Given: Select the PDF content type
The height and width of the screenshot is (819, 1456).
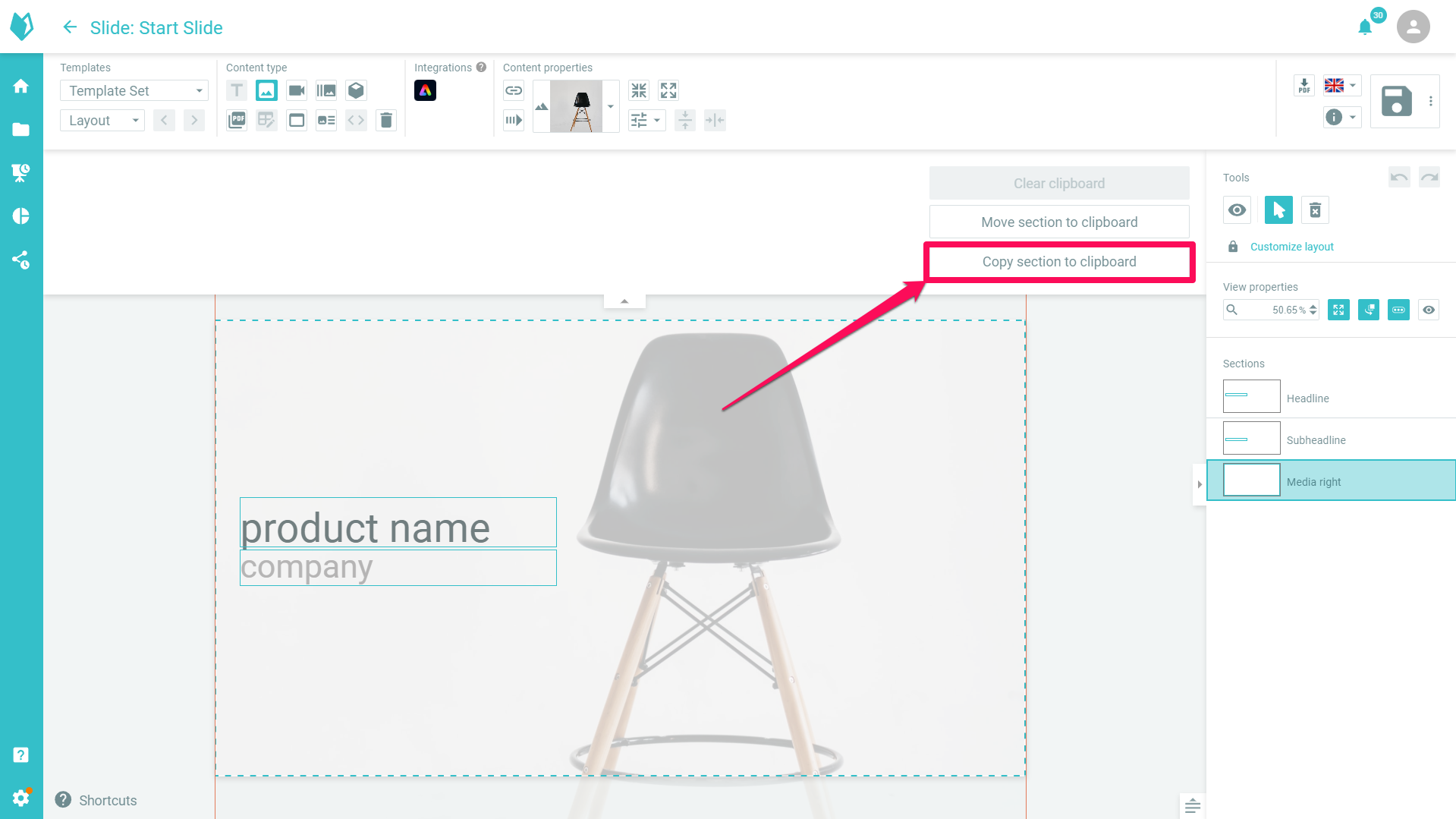Looking at the screenshot, I should click(x=237, y=120).
